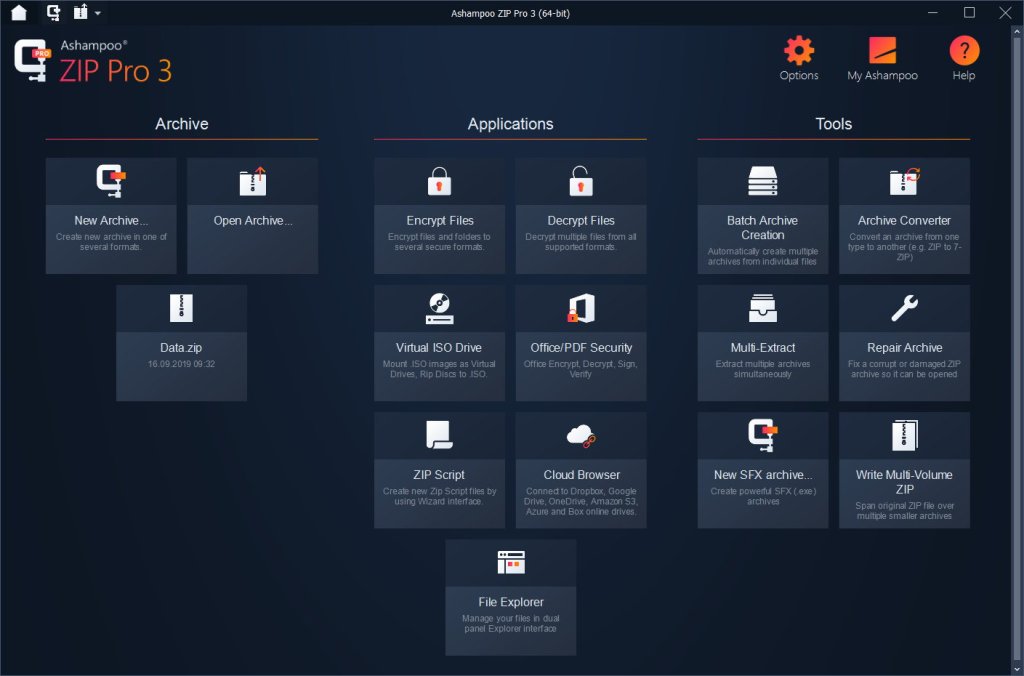Launch Encrypt Files padlock tile
The image size is (1024, 676).
(440, 216)
